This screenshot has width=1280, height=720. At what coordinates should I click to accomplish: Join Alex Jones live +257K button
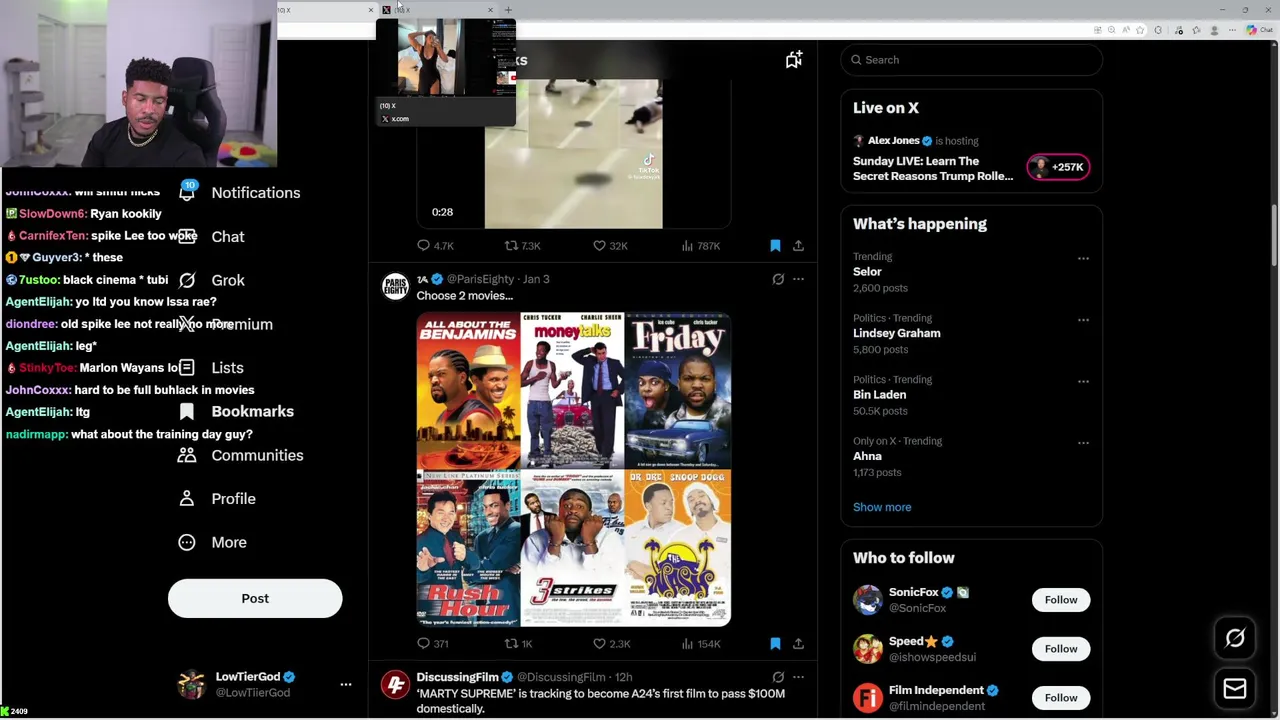tap(1058, 167)
